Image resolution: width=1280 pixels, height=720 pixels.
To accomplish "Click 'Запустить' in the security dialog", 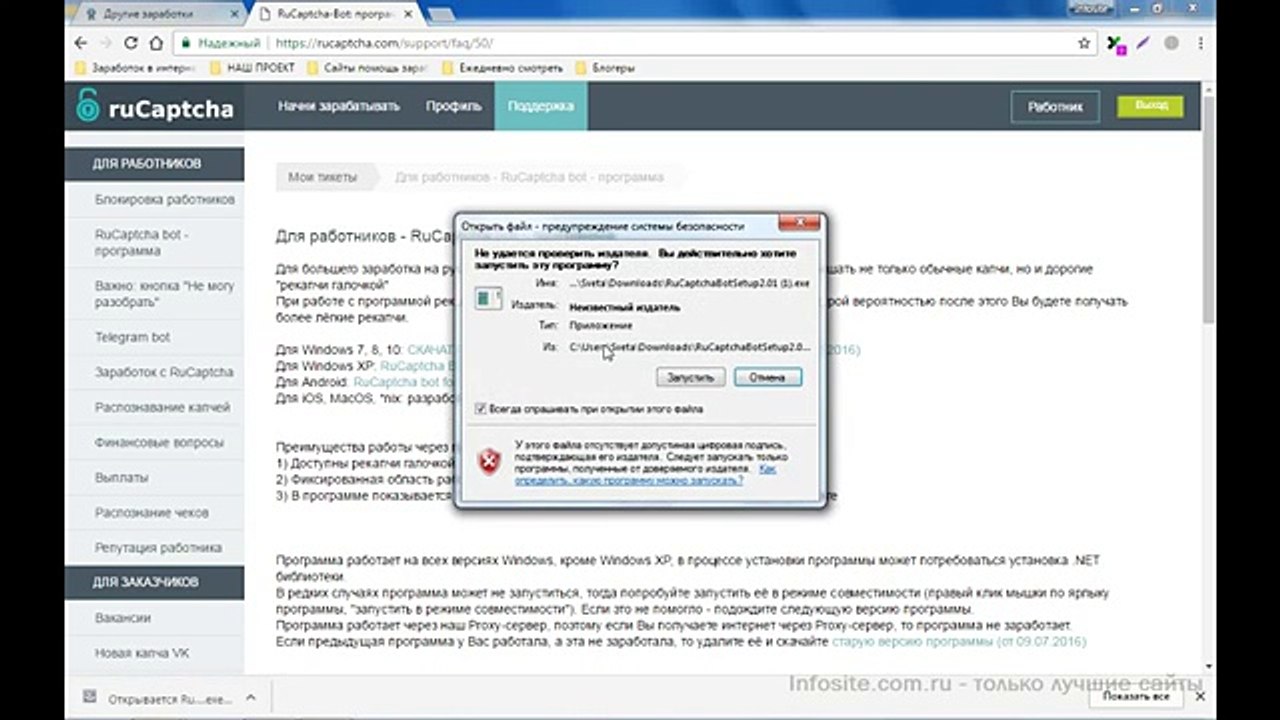I will [691, 377].
